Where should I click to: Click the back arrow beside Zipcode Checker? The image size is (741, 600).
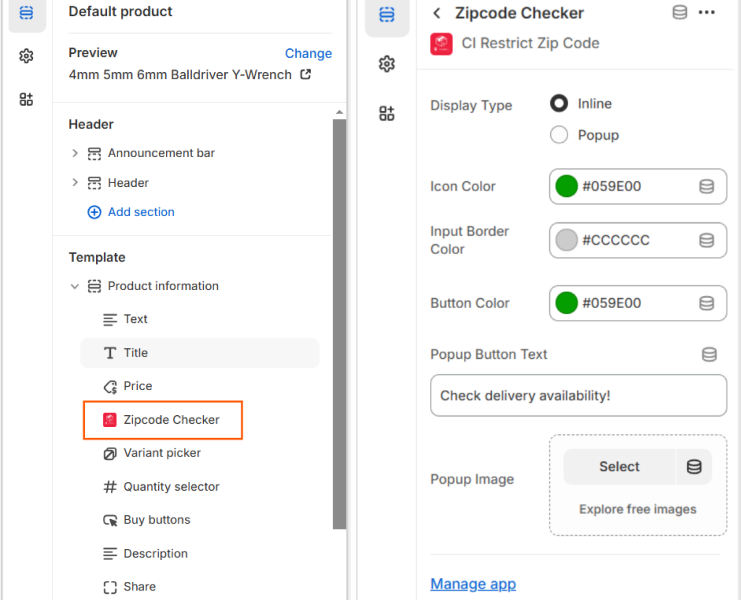(x=437, y=13)
